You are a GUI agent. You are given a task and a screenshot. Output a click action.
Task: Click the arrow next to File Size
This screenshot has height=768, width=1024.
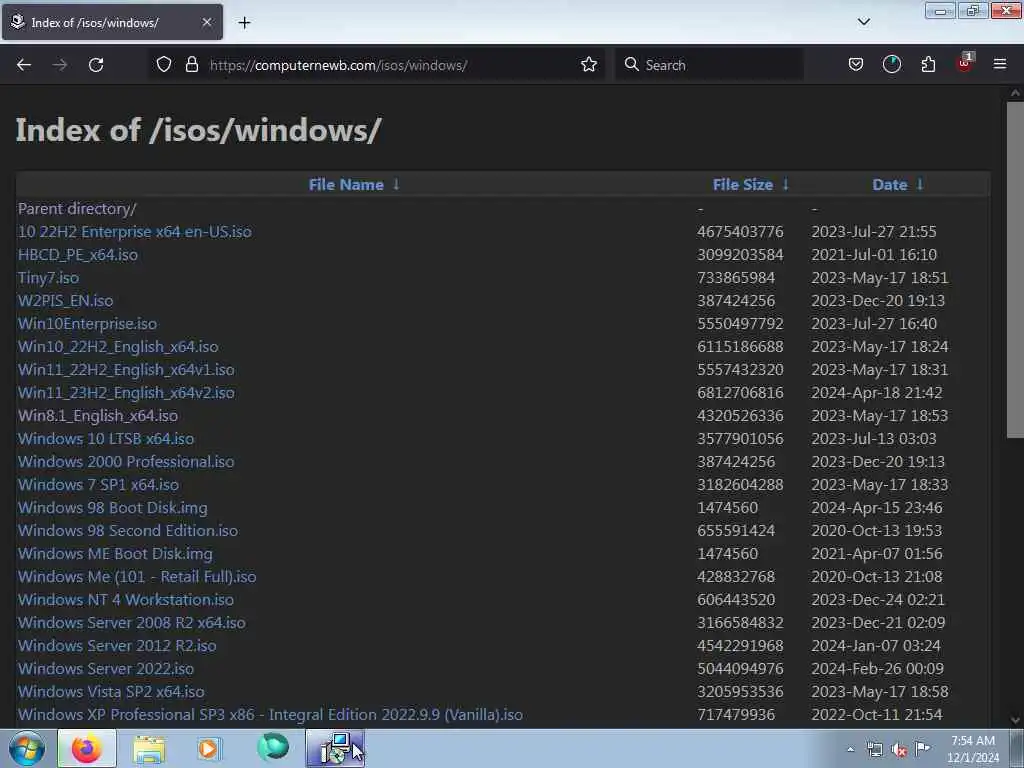pos(786,184)
